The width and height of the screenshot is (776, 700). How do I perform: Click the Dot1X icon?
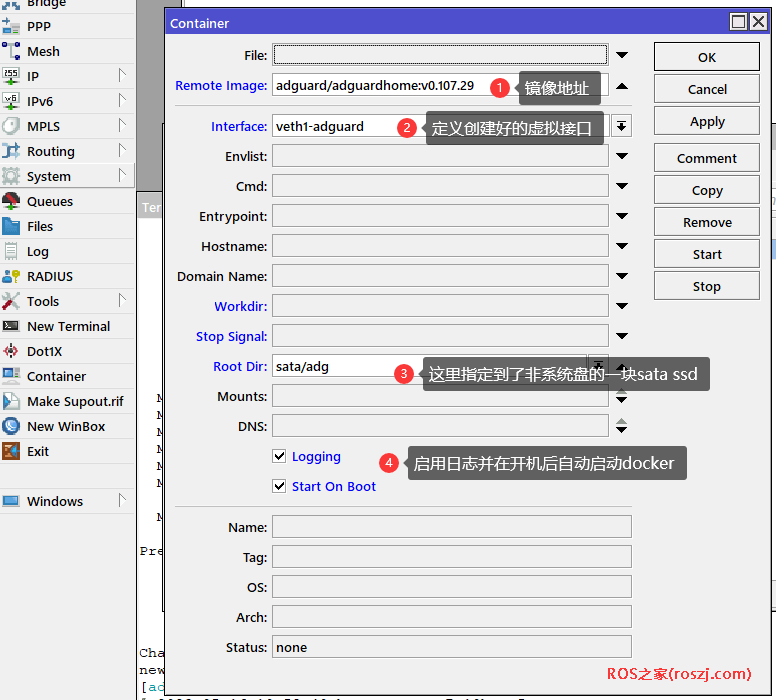(11, 351)
